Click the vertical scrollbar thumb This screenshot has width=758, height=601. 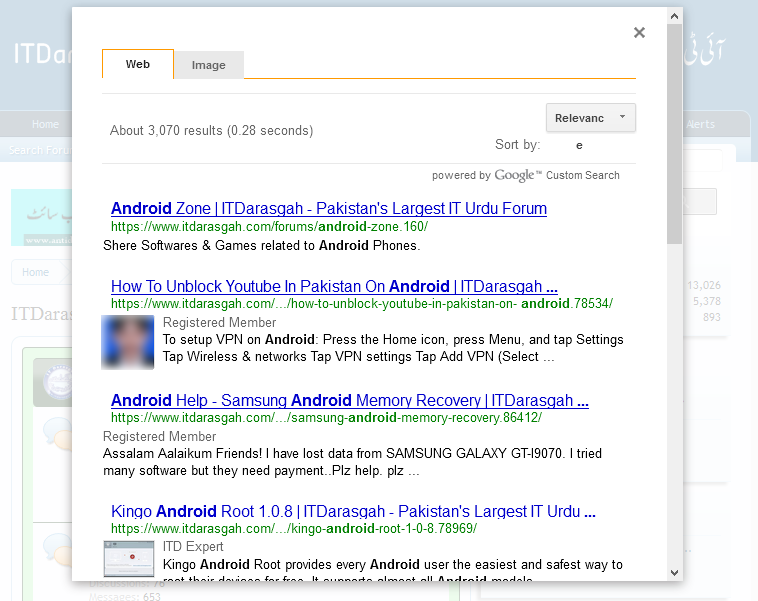click(674, 134)
